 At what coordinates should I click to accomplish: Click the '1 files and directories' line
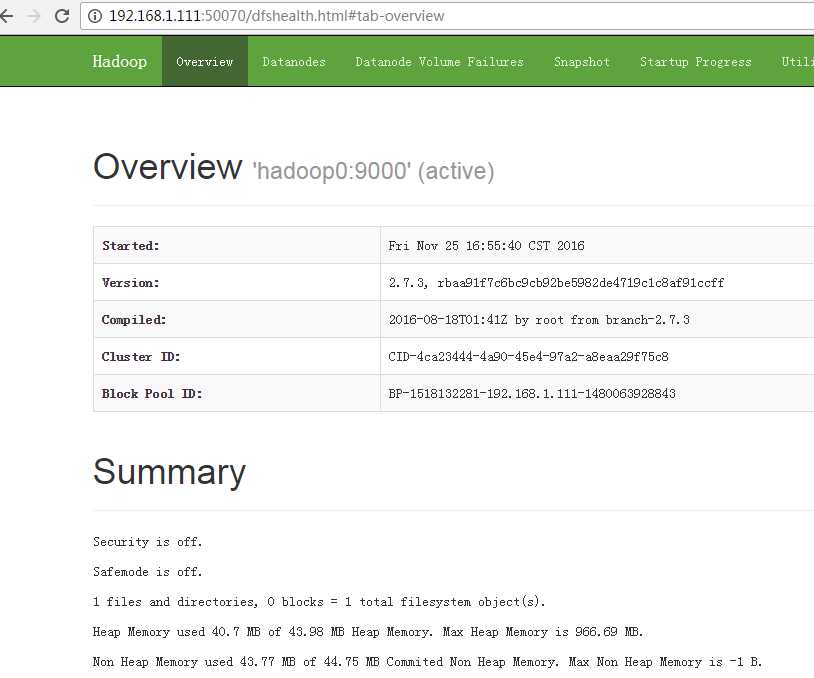(319, 602)
